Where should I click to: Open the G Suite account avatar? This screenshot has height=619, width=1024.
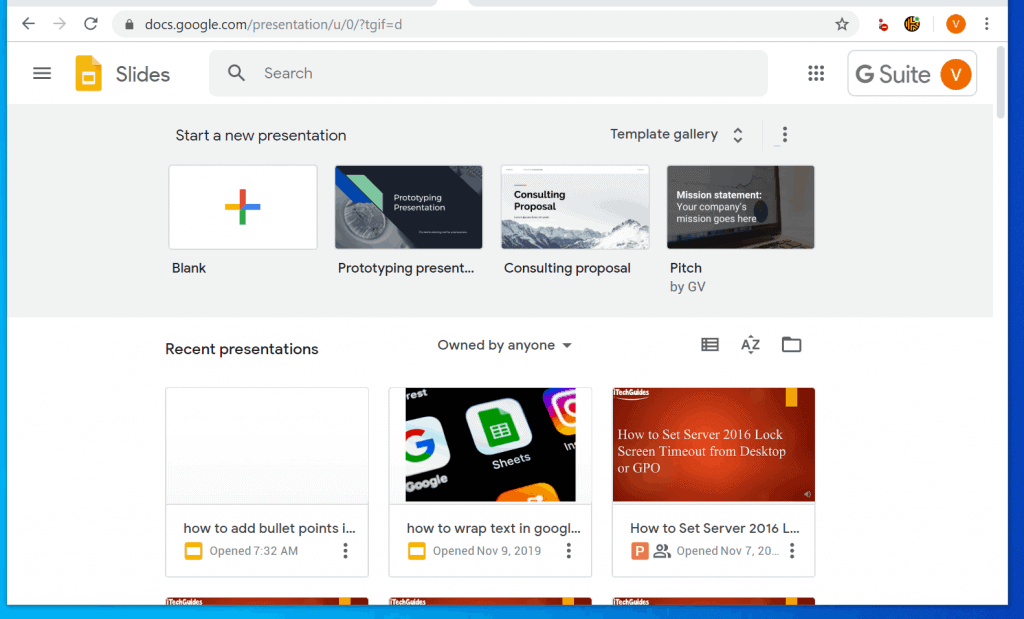(955, 74)
